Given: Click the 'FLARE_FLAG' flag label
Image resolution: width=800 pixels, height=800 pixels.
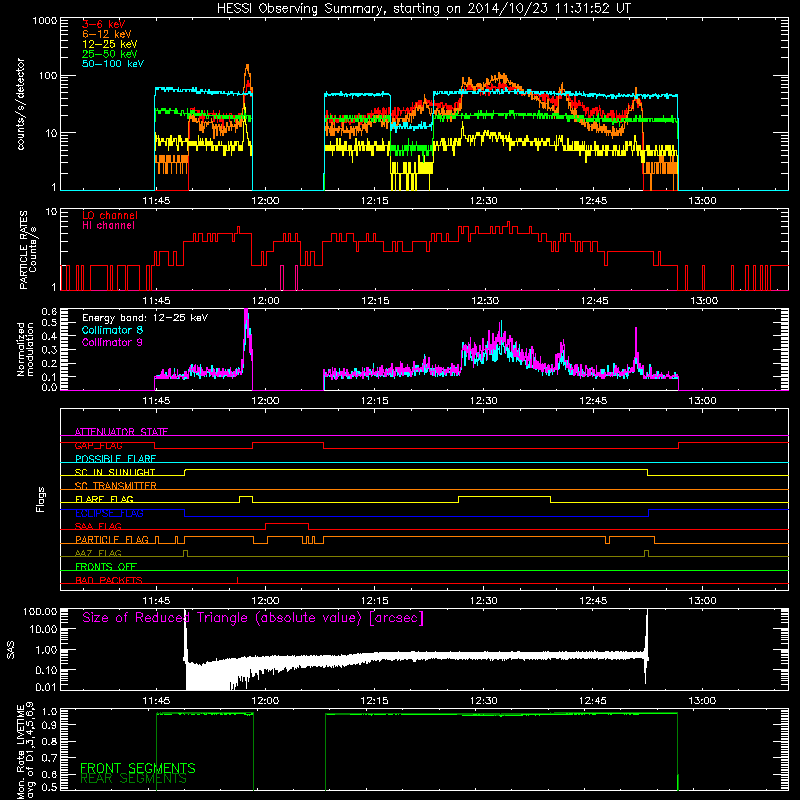Looking at the screenshot, I should (104, 499).
